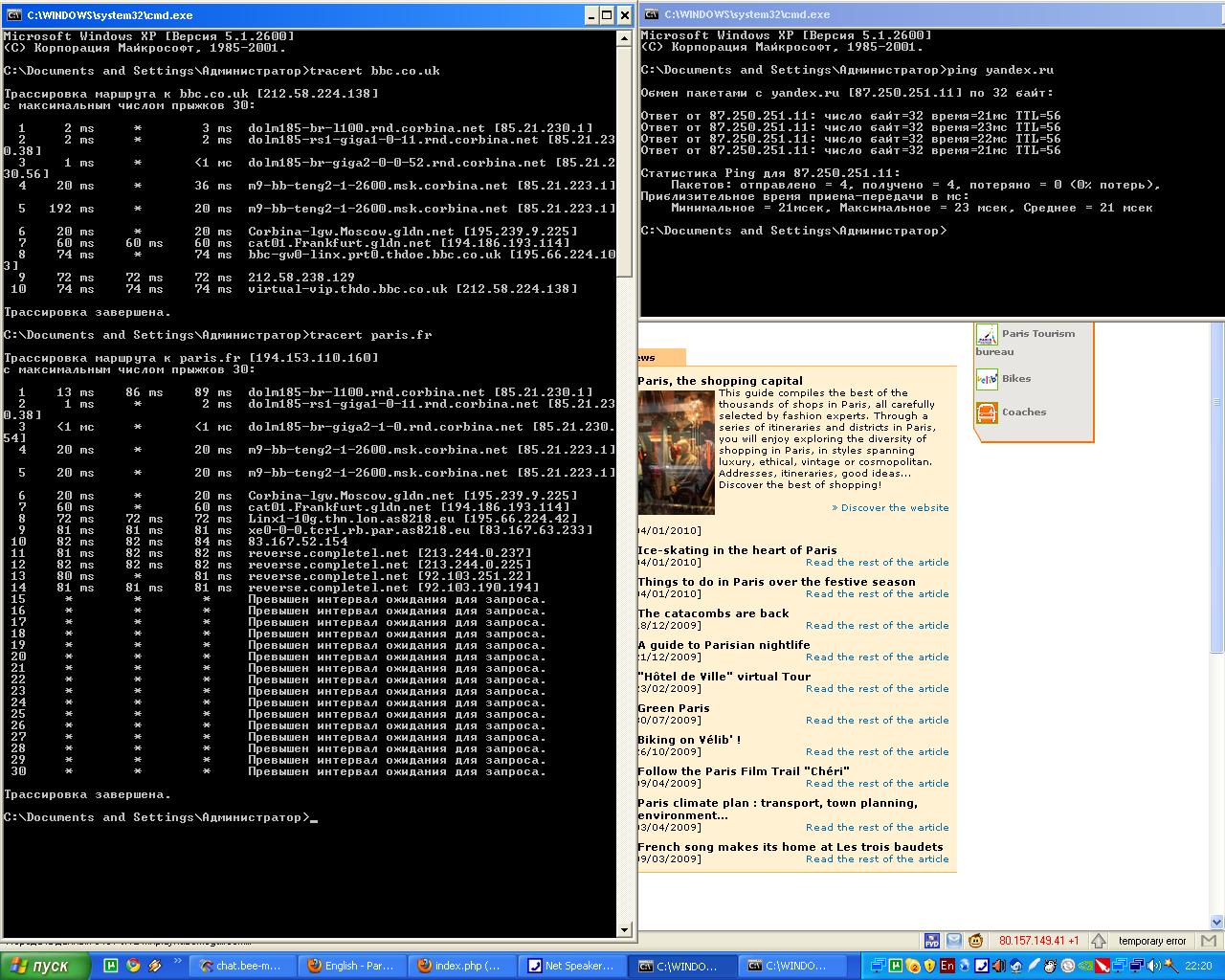Read rest of 'Biking on Vélib' !' article
The image size is (1225, 980).
tap(878, 752)
